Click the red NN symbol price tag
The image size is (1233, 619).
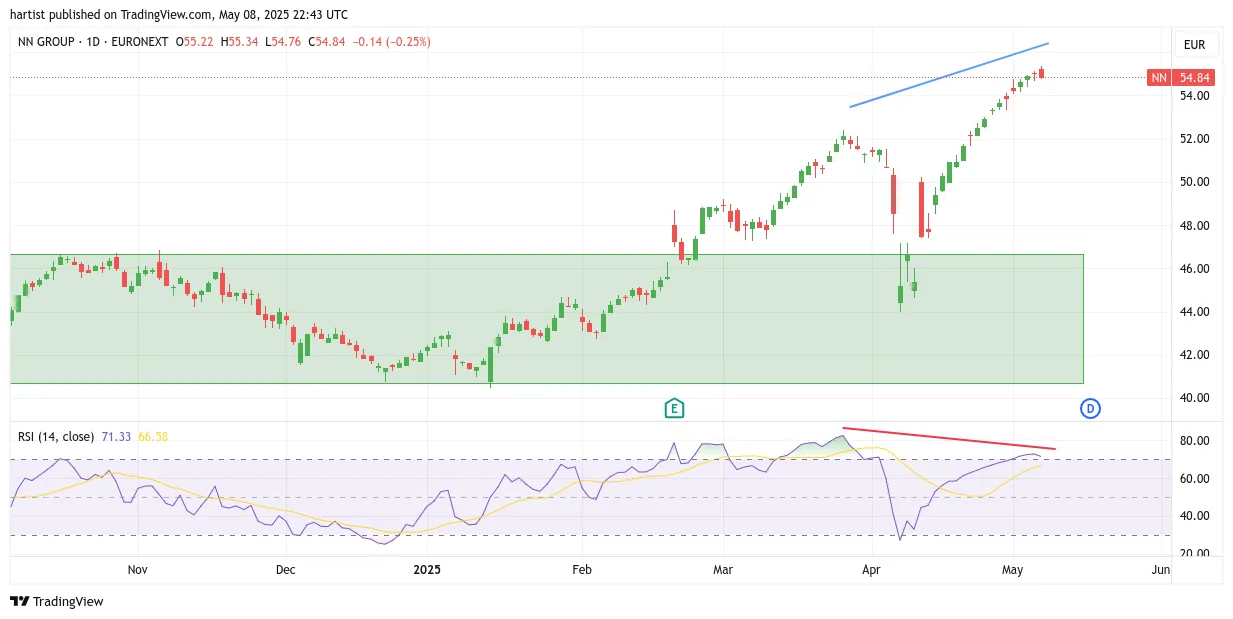tap(1159, 77)
